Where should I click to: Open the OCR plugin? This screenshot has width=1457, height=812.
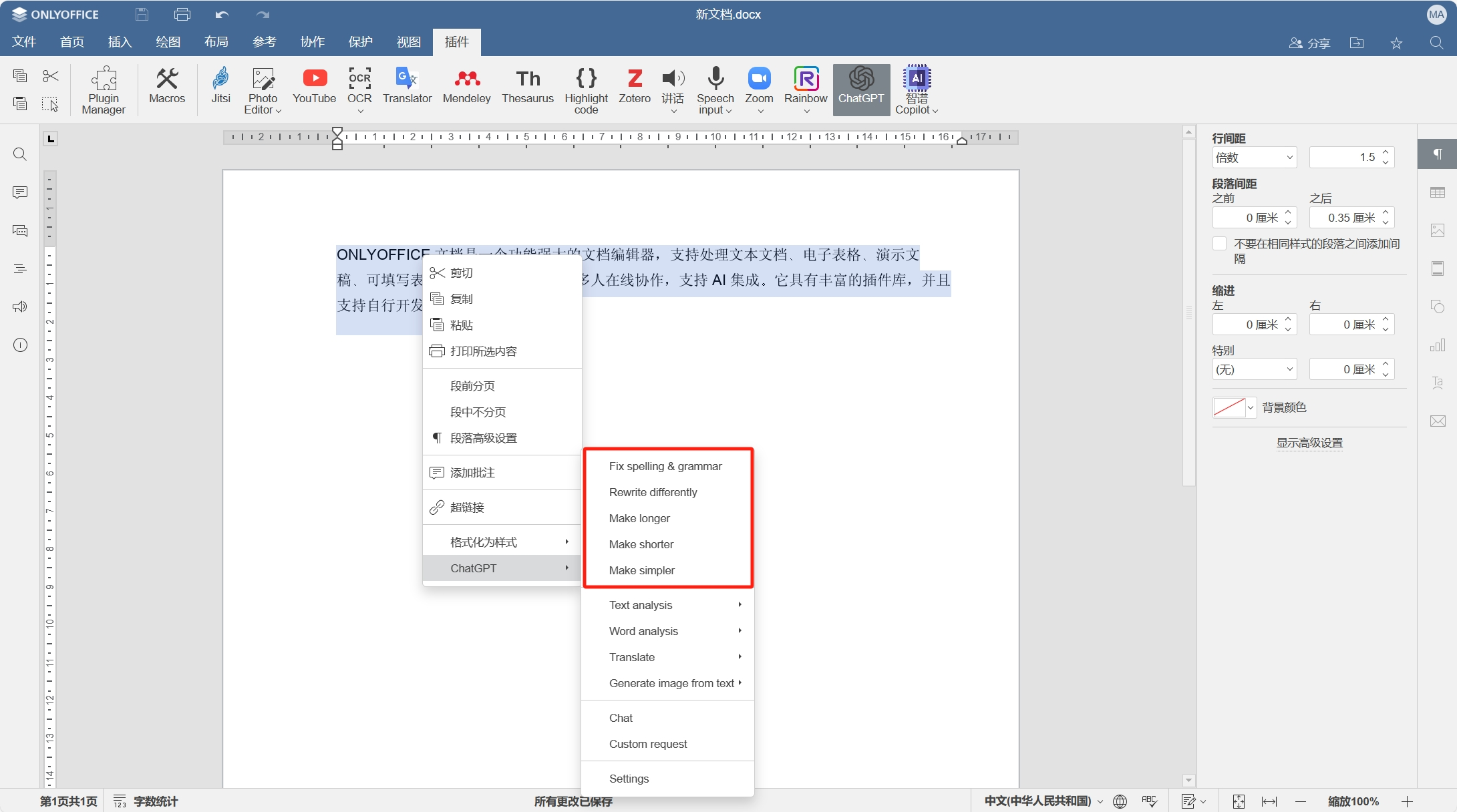pyautogui.click(x=359, y=90)
